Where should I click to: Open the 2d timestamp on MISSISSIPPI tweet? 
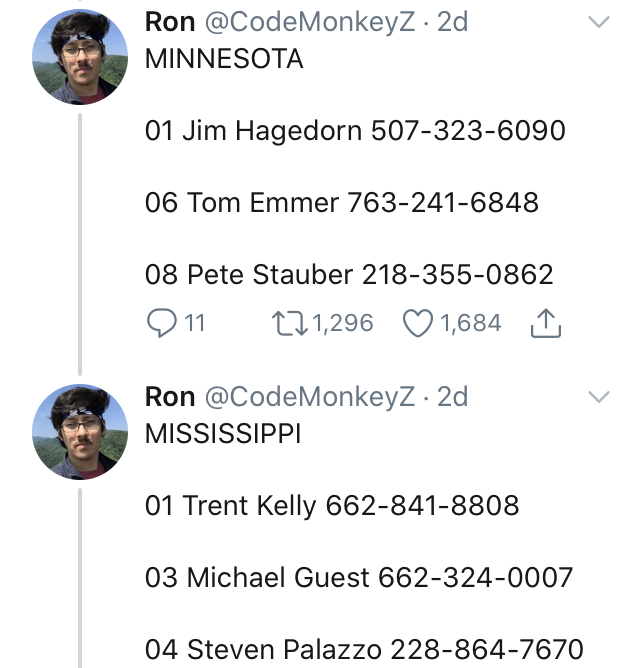[452, 397]
